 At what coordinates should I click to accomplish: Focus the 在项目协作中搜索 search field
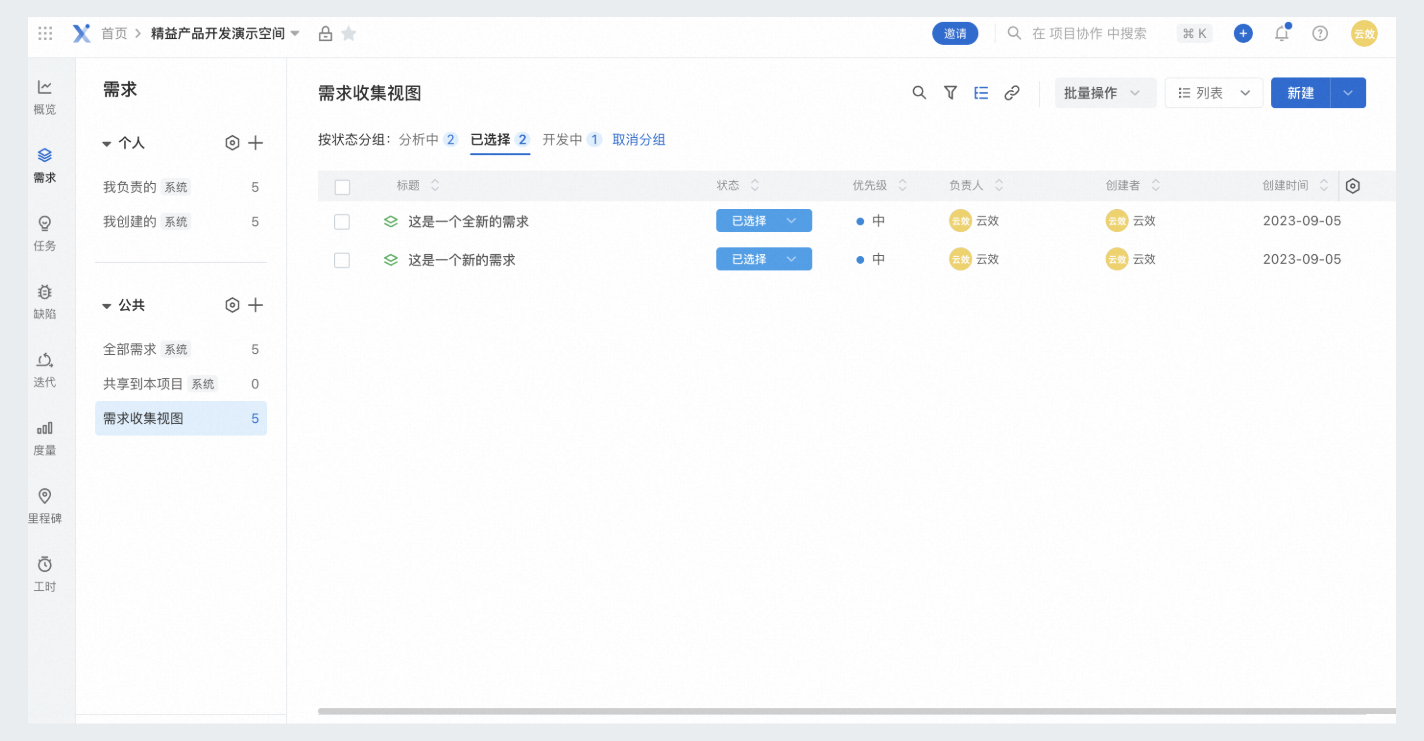tap(1088, 33)
